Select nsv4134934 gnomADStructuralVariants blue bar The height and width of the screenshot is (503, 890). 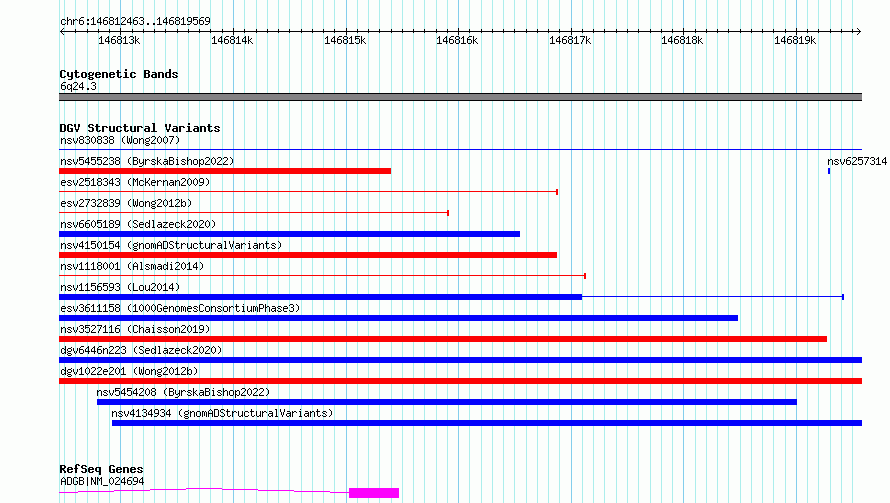(x=487, y=423)
